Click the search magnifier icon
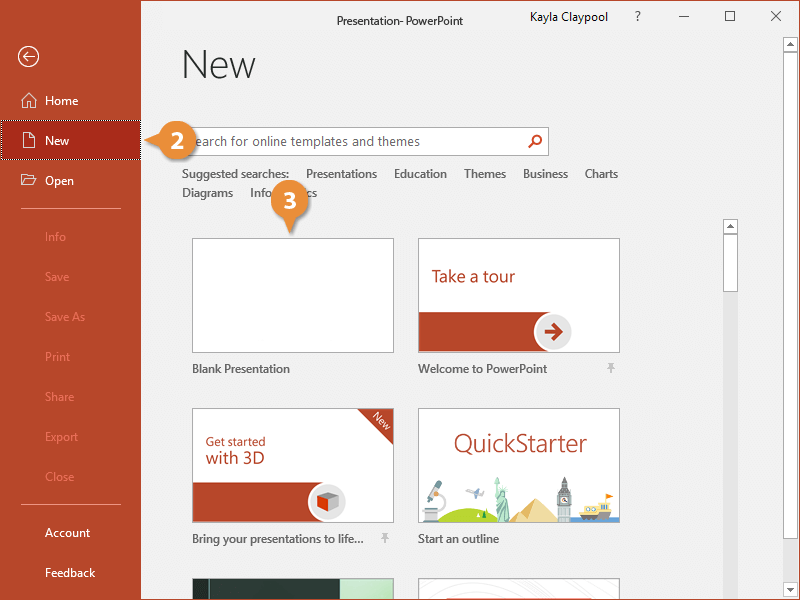This screenshot has height=600, width=800. (x=535, y=141)
